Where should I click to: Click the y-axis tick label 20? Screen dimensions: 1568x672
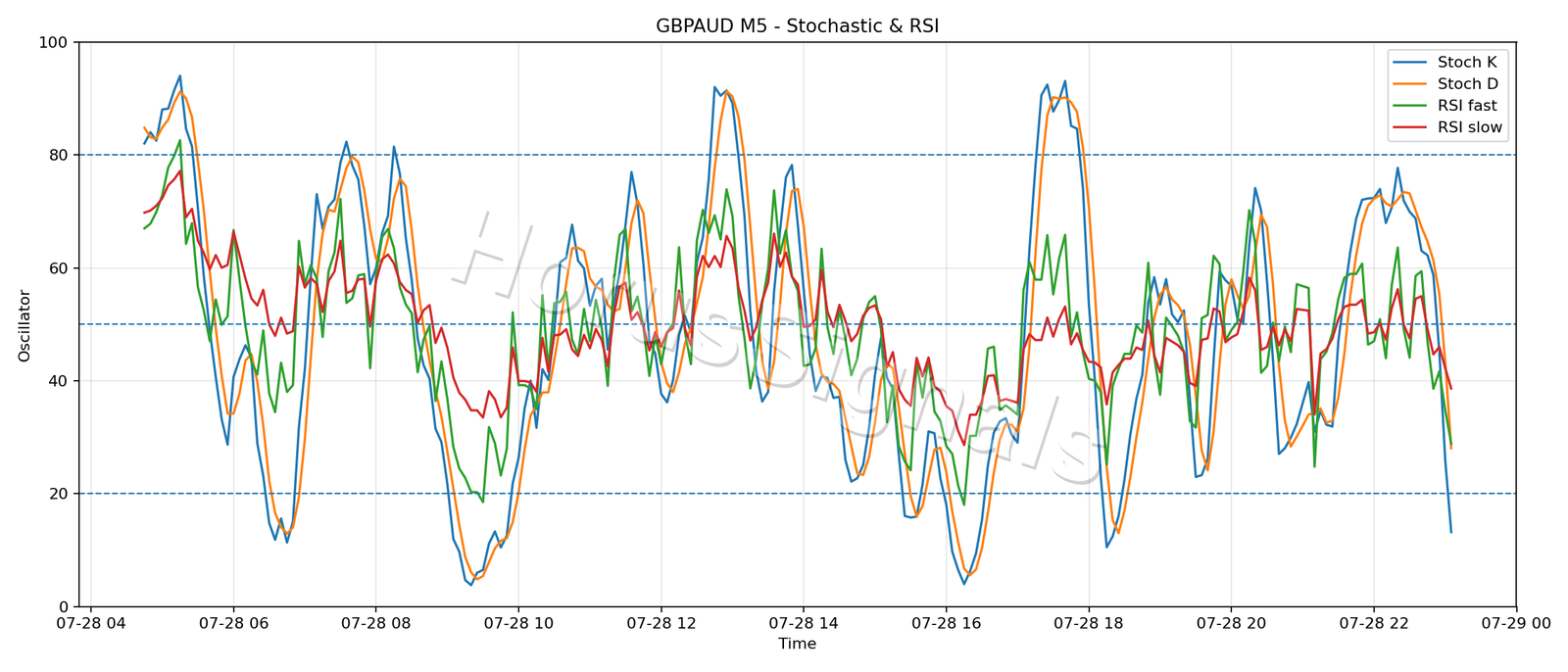[x=58, y=494]
